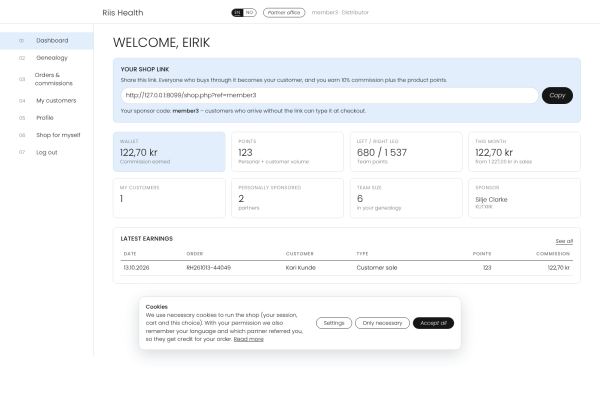
Task: Click the 122,70 kr commission cell
Action: coord(559,268)
